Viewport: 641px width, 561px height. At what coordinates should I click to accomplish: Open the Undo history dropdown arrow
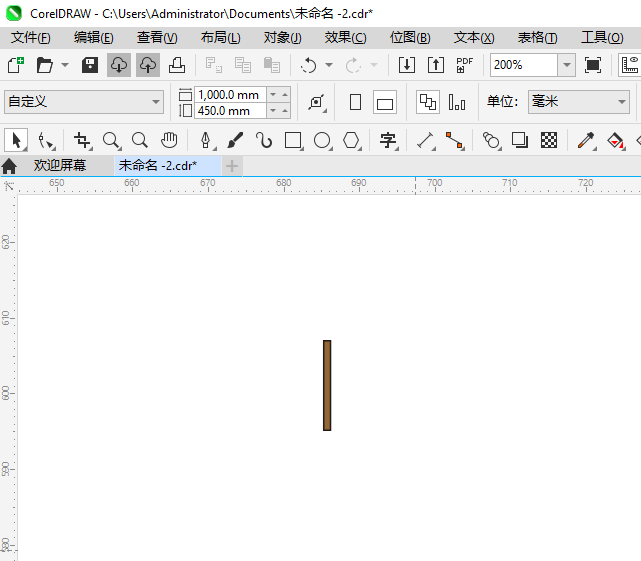(x=329, y=65)
